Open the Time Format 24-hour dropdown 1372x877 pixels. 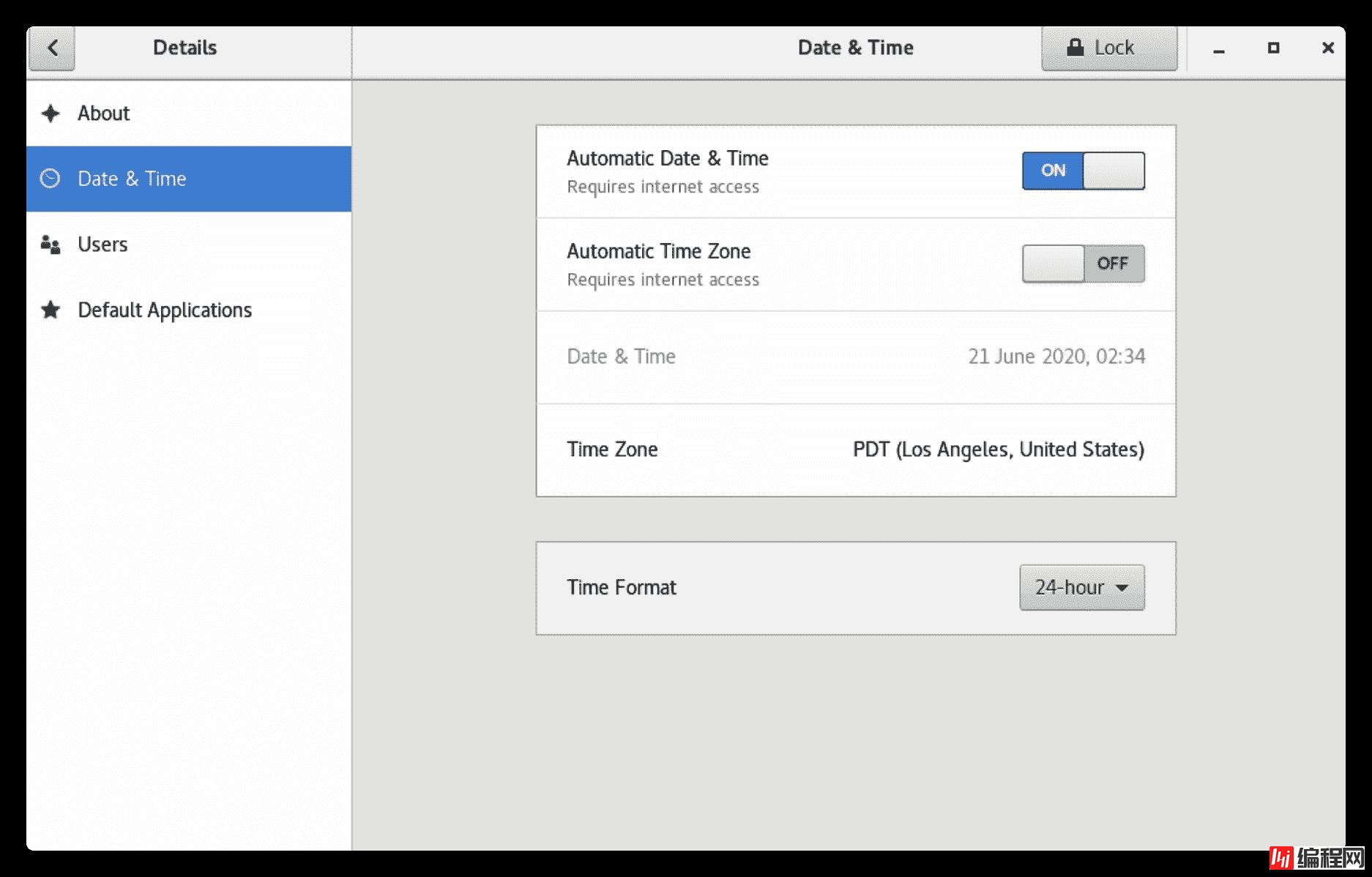1081,587
